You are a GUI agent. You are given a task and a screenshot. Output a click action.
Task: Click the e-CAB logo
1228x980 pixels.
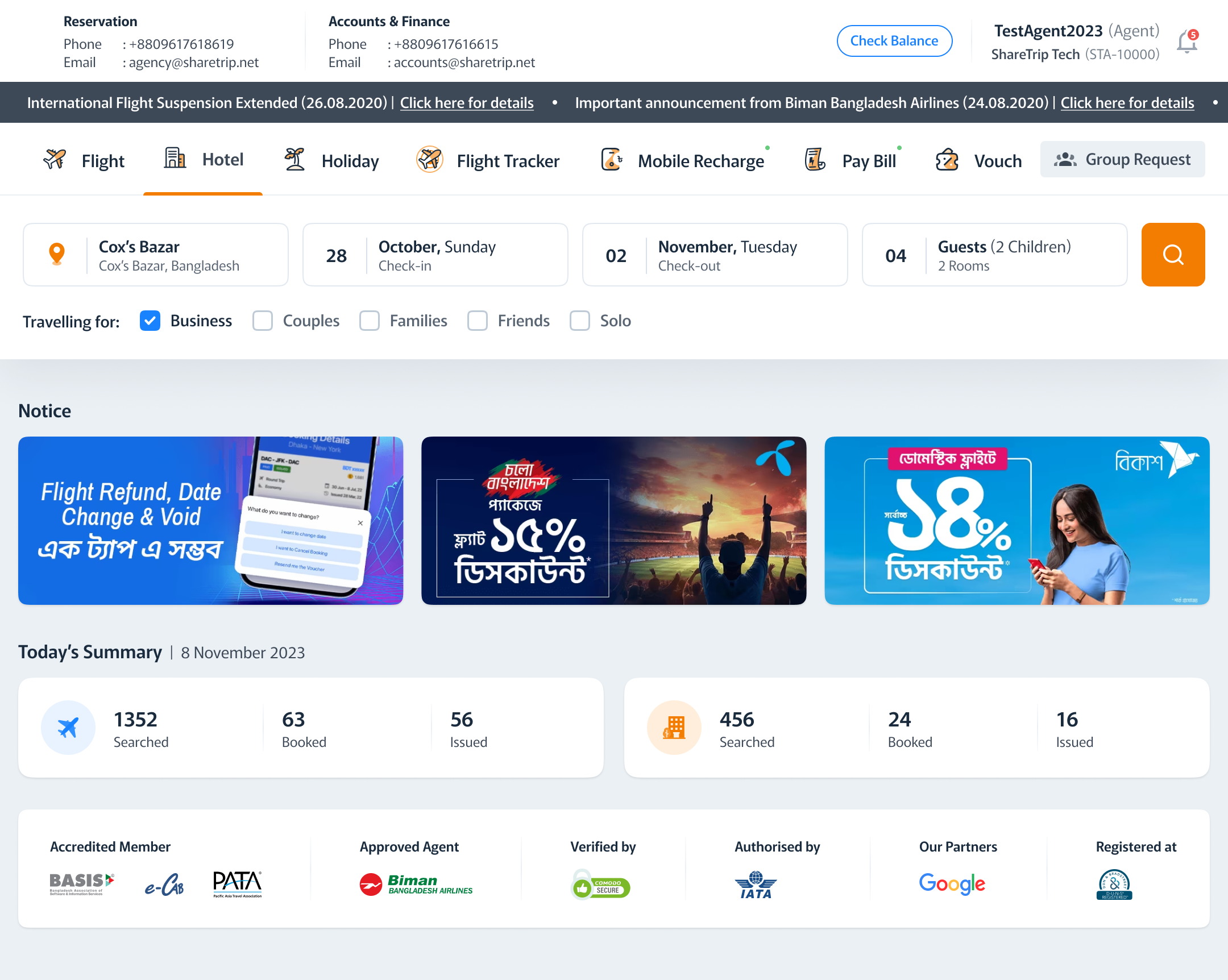click(x=164, y=885)
